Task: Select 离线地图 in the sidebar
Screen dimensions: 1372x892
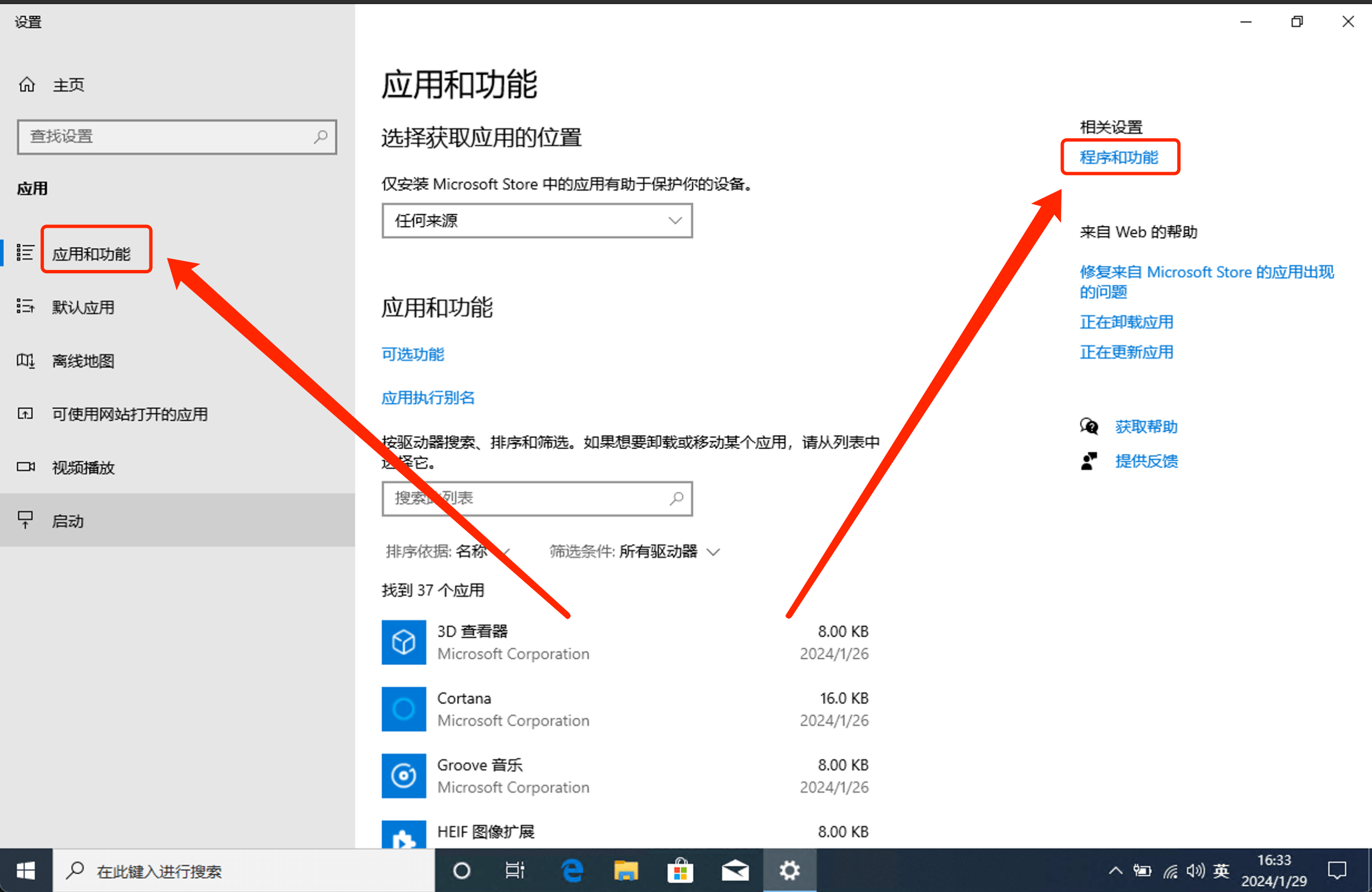Action: [83, 360]
